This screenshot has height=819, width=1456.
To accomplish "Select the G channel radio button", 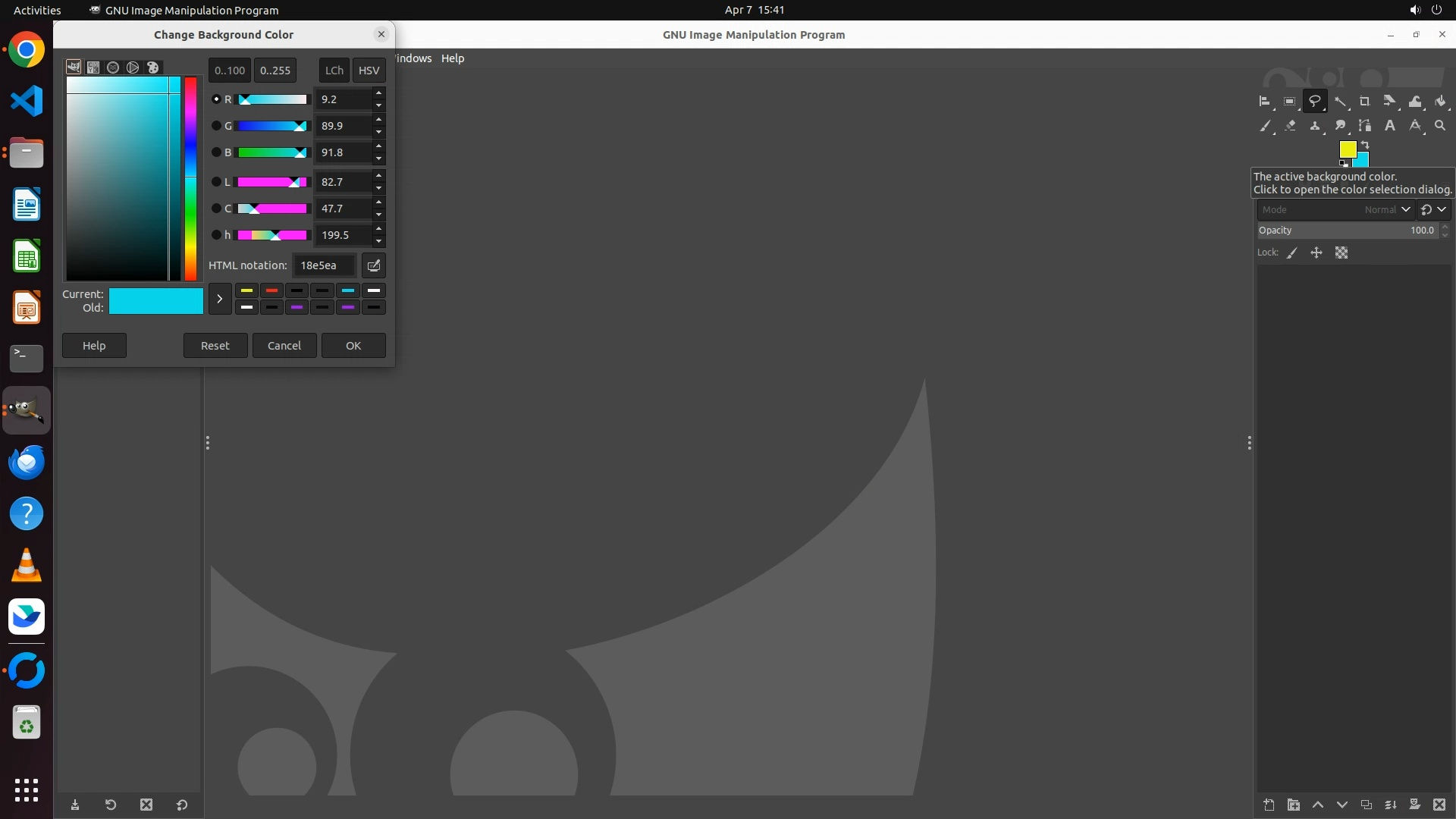I will [x=216, y=126].
